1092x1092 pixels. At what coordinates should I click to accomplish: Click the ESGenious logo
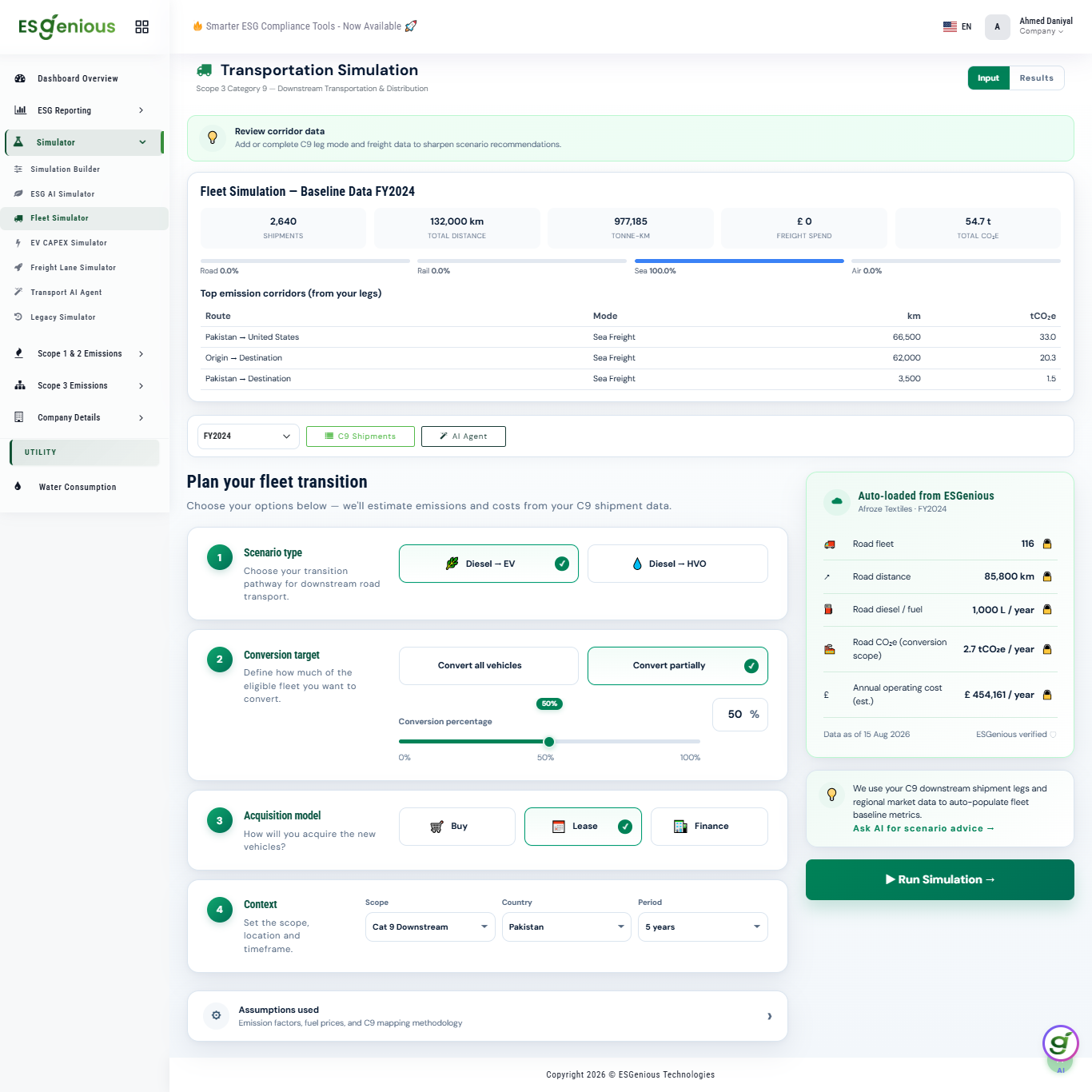67,27
